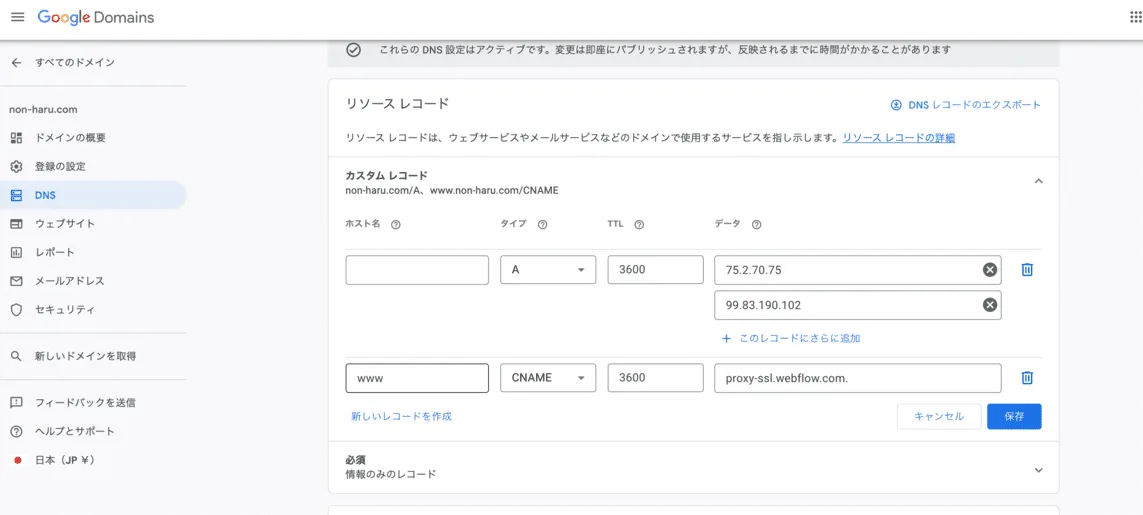Open リソース レコードの詳細 link
This screenshot has height=515, width=1143.
(x=899, y=137)
